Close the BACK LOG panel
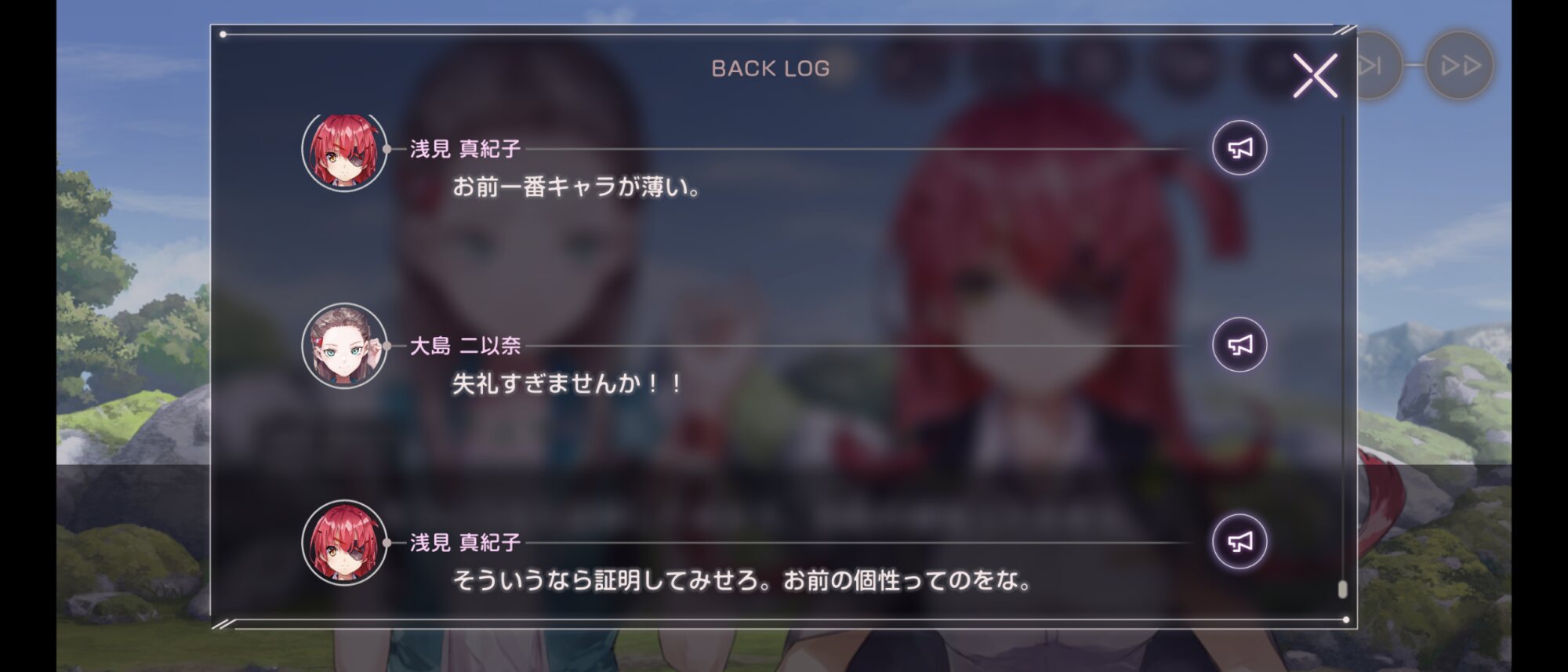 1315,75
